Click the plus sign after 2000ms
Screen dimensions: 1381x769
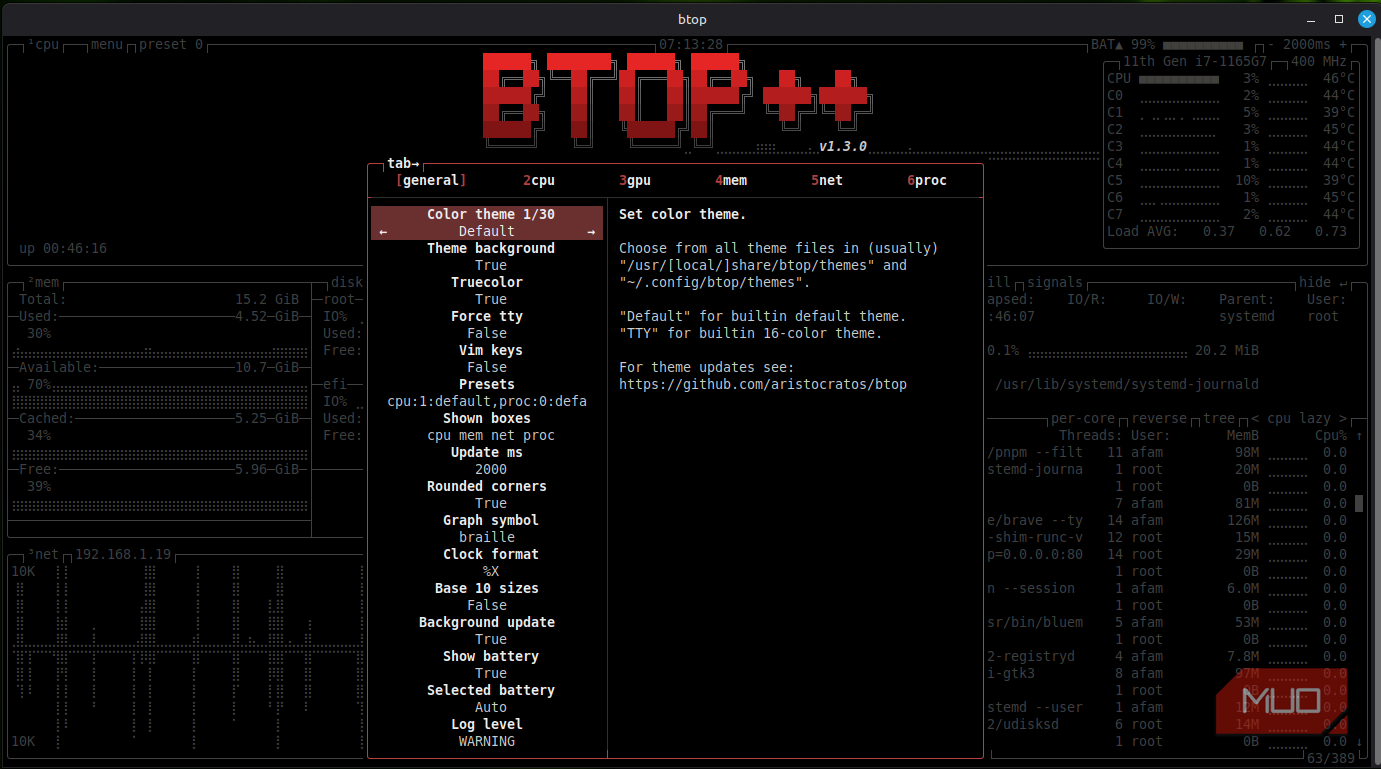point(1343,45)
